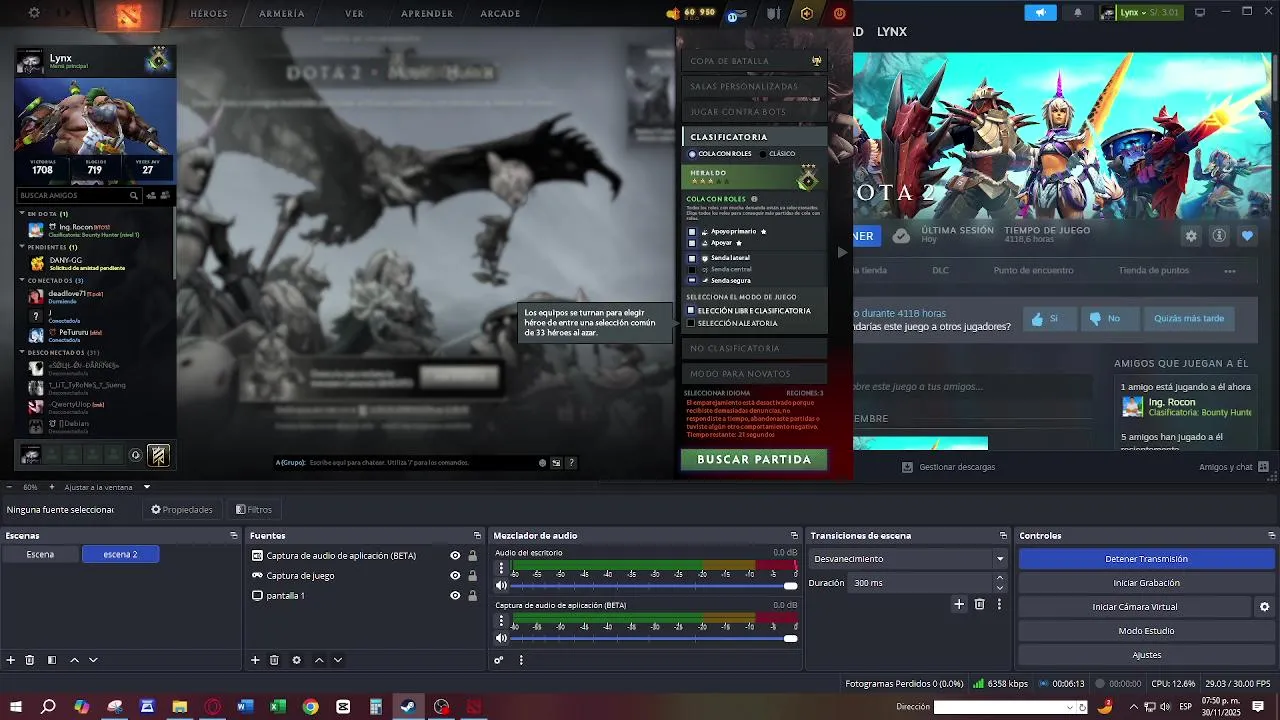The height and width of the screenshot is (720, 1280).
Task: Open audio mixer menu dots at bottom
Action: (521, 660)
